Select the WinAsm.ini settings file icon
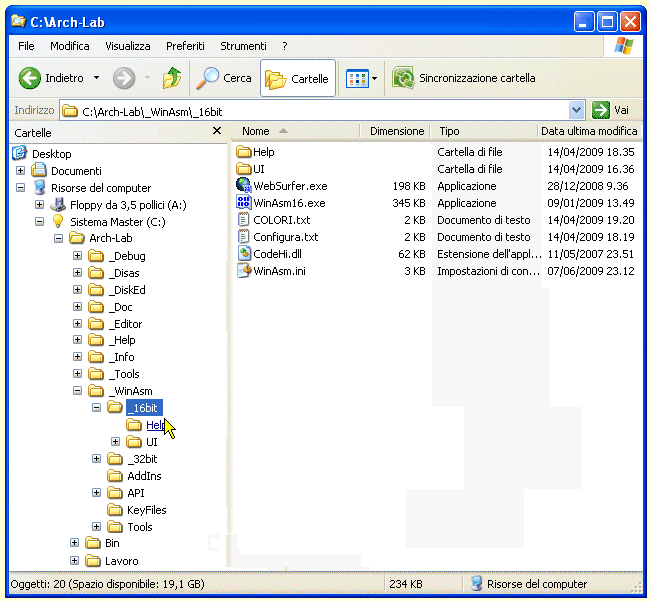Viewport: 649px width, 602px height. pos(244,270)
